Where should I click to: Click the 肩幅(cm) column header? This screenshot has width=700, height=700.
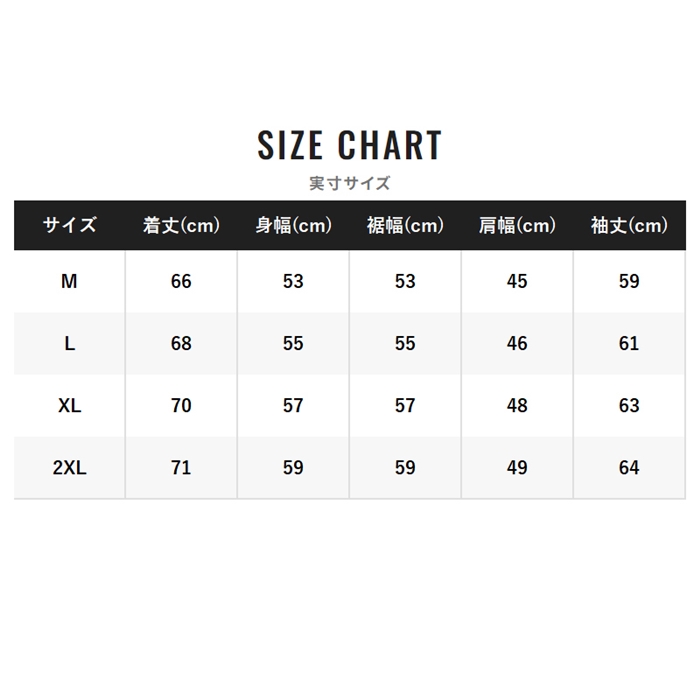[x=517, y=225]
